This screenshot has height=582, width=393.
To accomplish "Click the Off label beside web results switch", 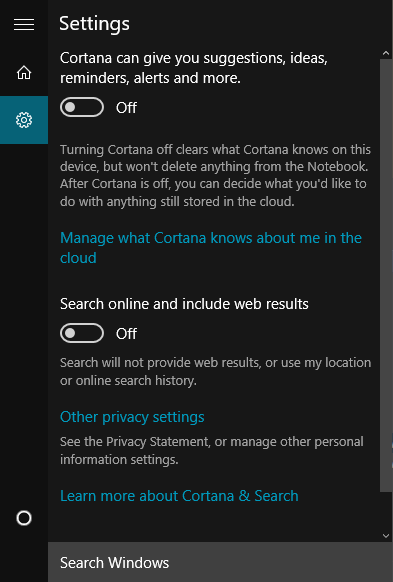I will pos(126,334).
